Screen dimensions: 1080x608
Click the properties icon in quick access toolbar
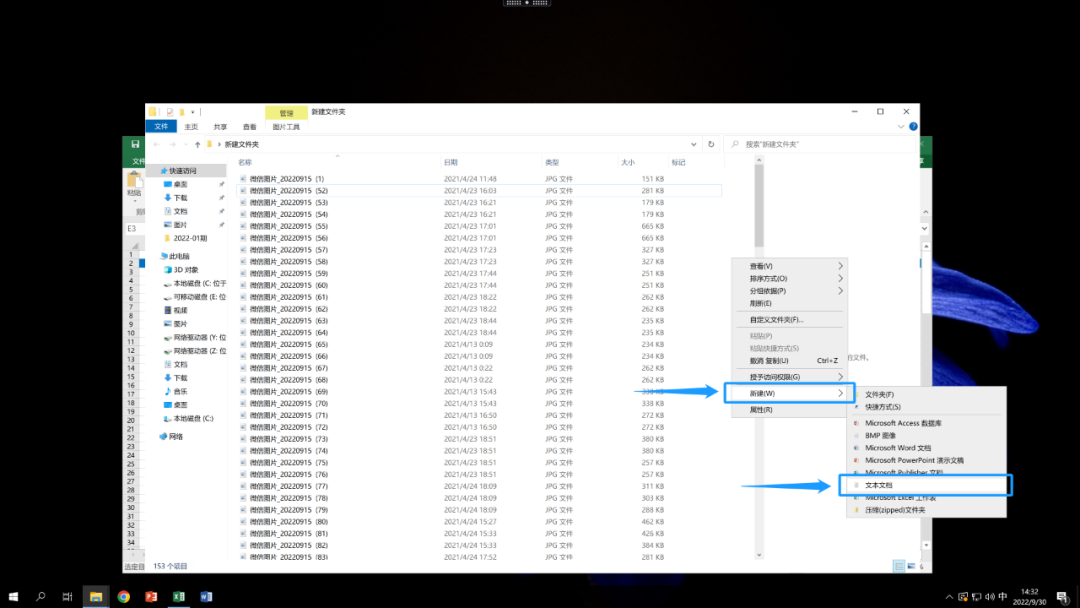(169, 112)
